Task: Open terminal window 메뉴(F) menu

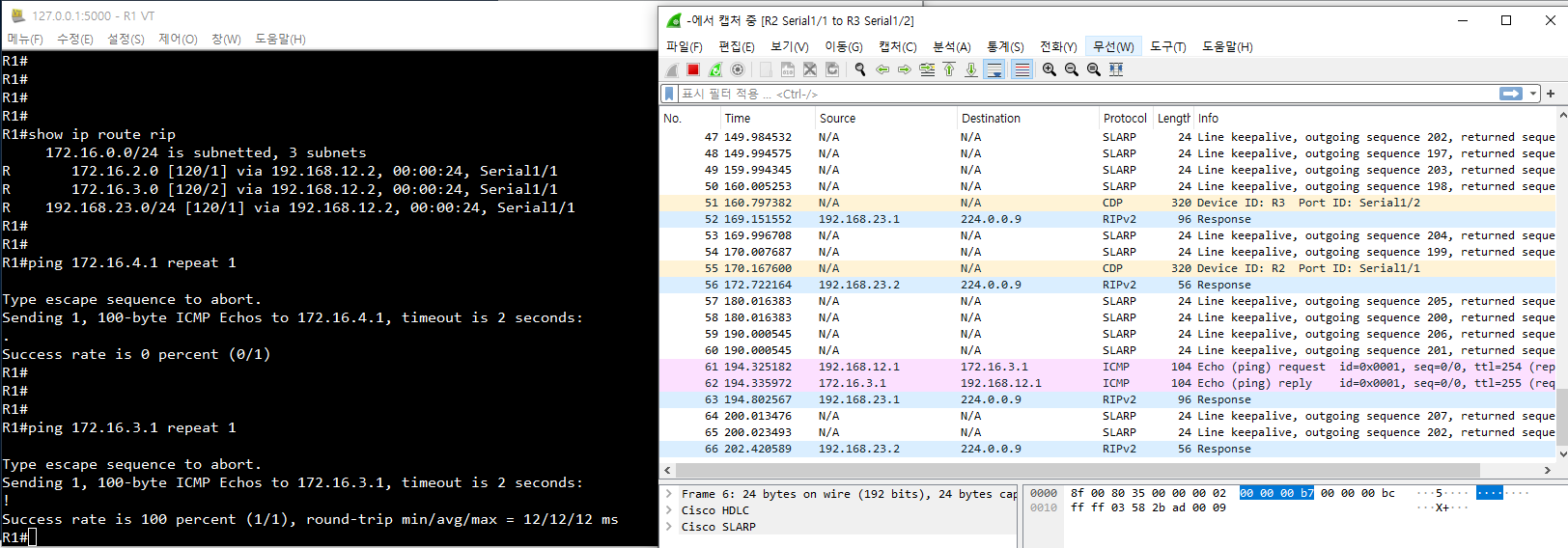Action: [25, 39]
